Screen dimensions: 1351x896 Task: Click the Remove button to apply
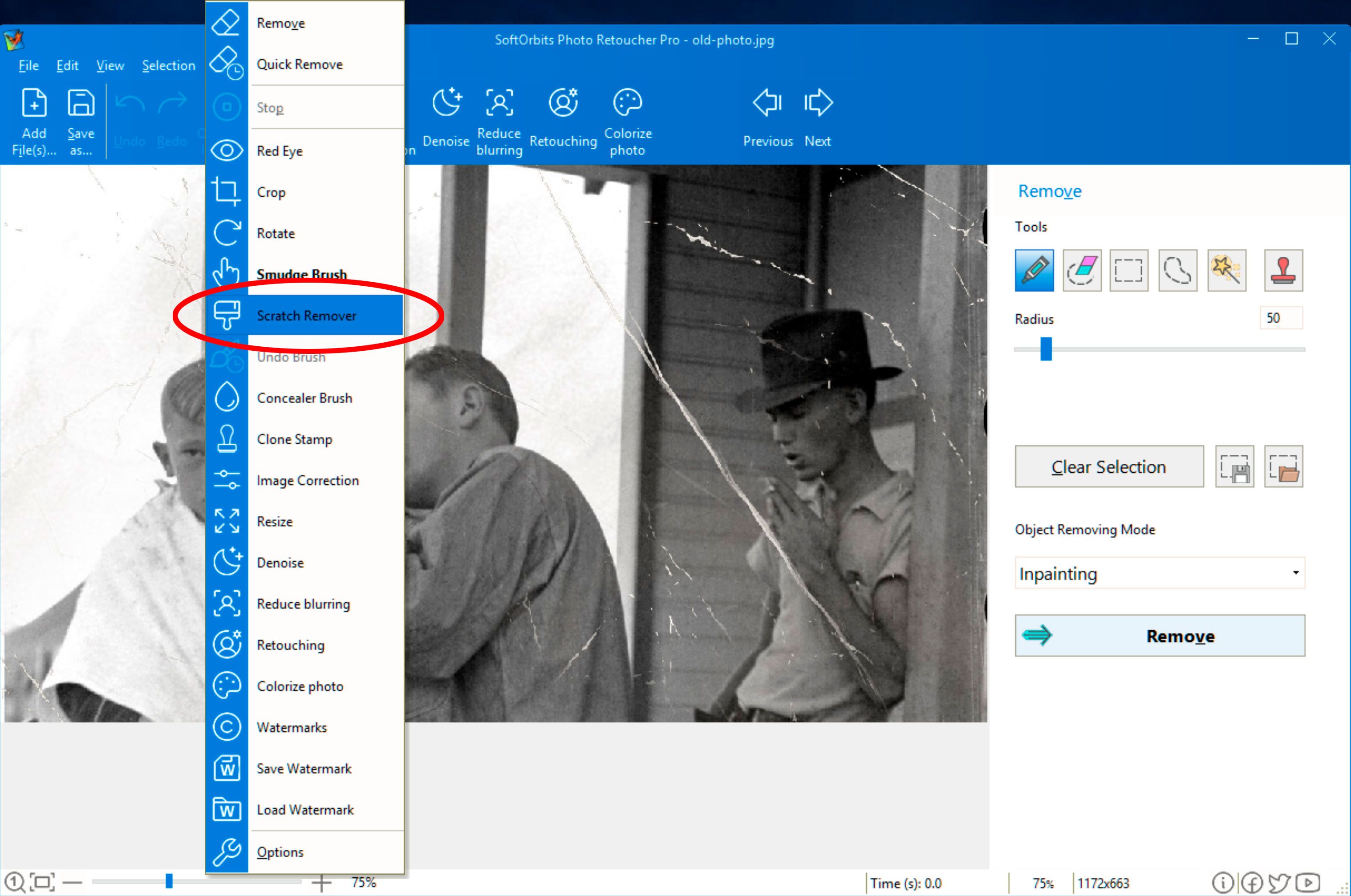(x=1159, y=636)
